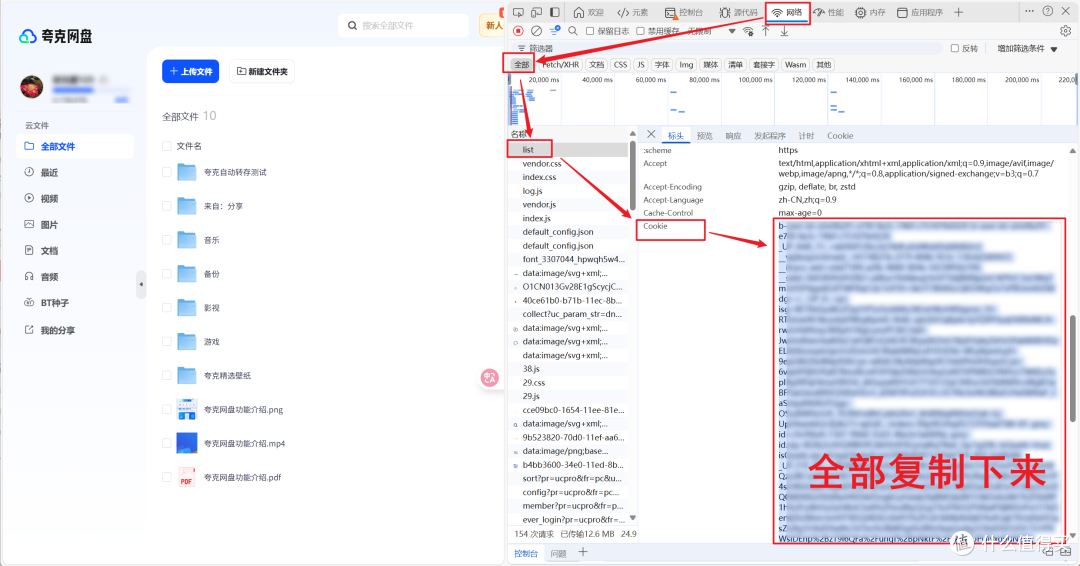
Task: Focus the 搜索全部文件 search box
Action: [404, 25]
